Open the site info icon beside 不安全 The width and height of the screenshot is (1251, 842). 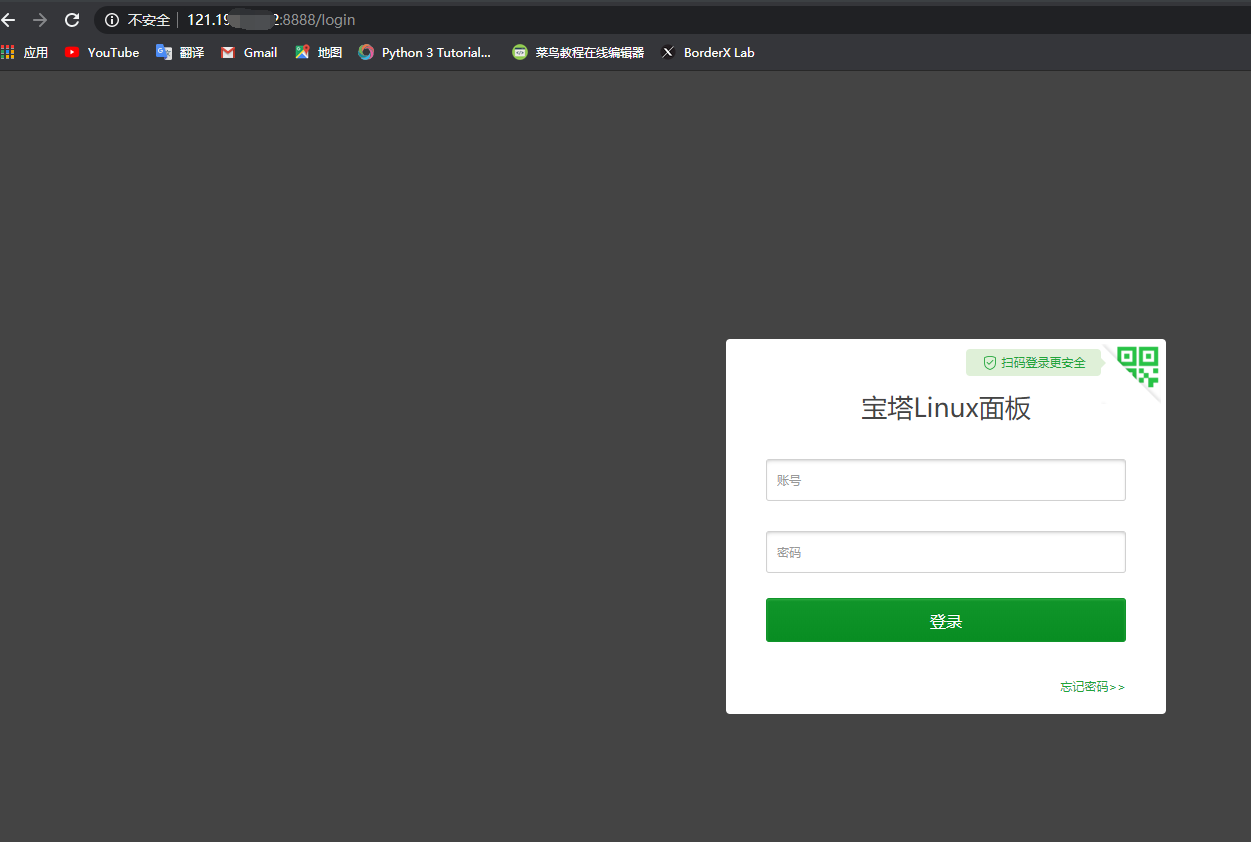(112, 20)
